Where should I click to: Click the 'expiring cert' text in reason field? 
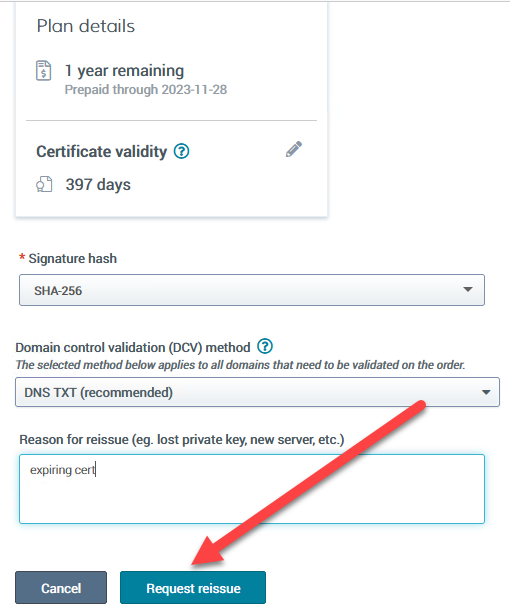[x=62, y=470]
